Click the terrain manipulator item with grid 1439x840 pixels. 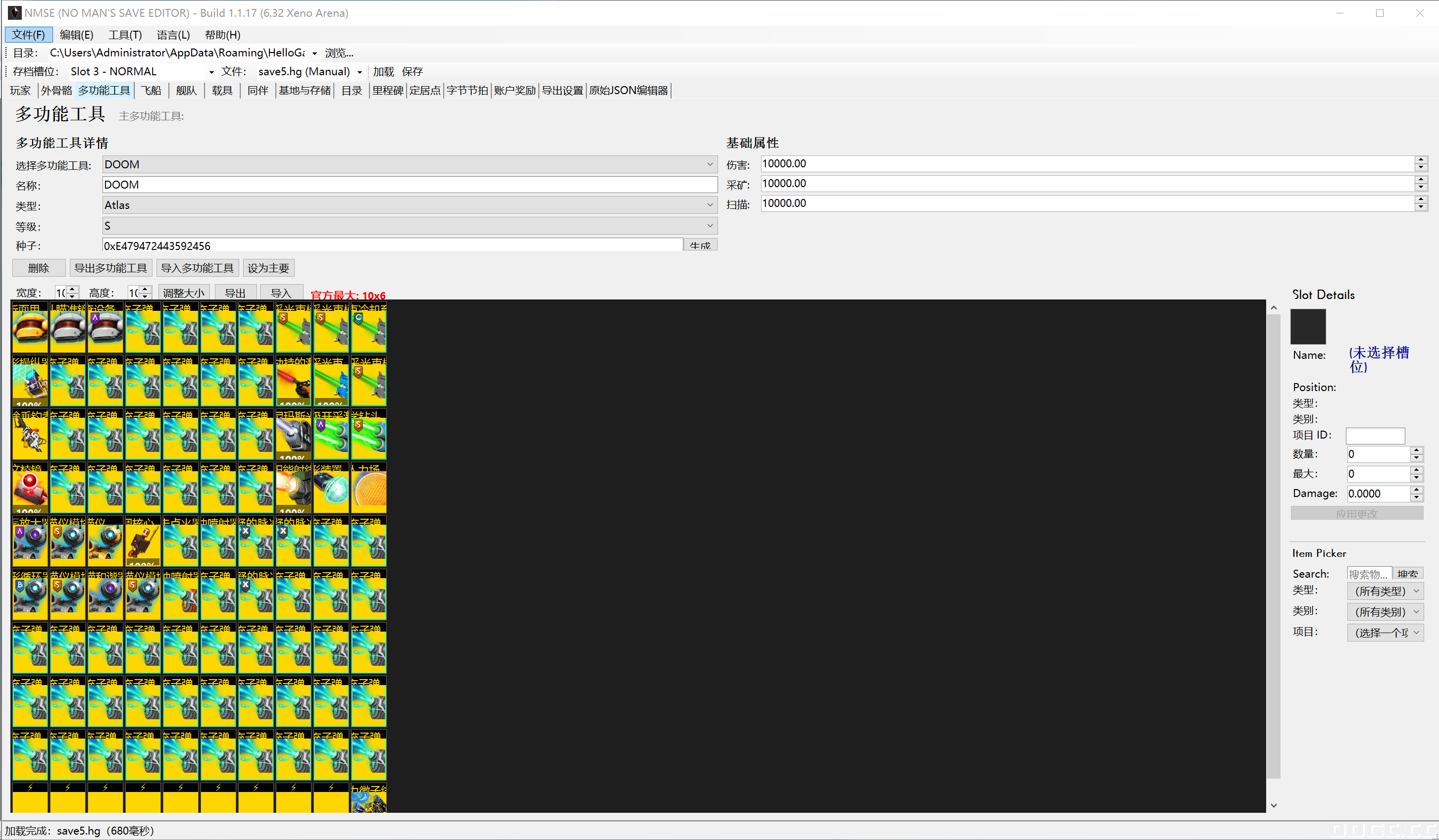point(30,381)
